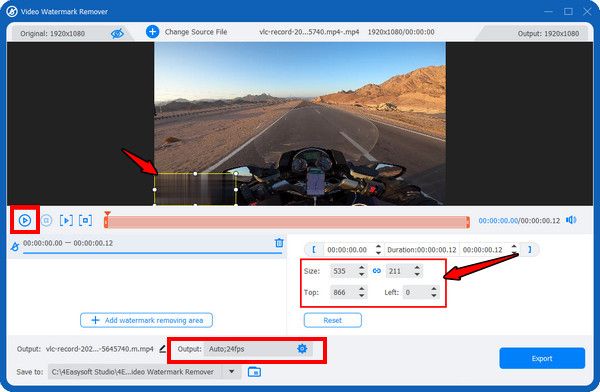Click the top-middle handle of selection box
The height and width of the screenshot is (392, 600).
click(195, 173)
